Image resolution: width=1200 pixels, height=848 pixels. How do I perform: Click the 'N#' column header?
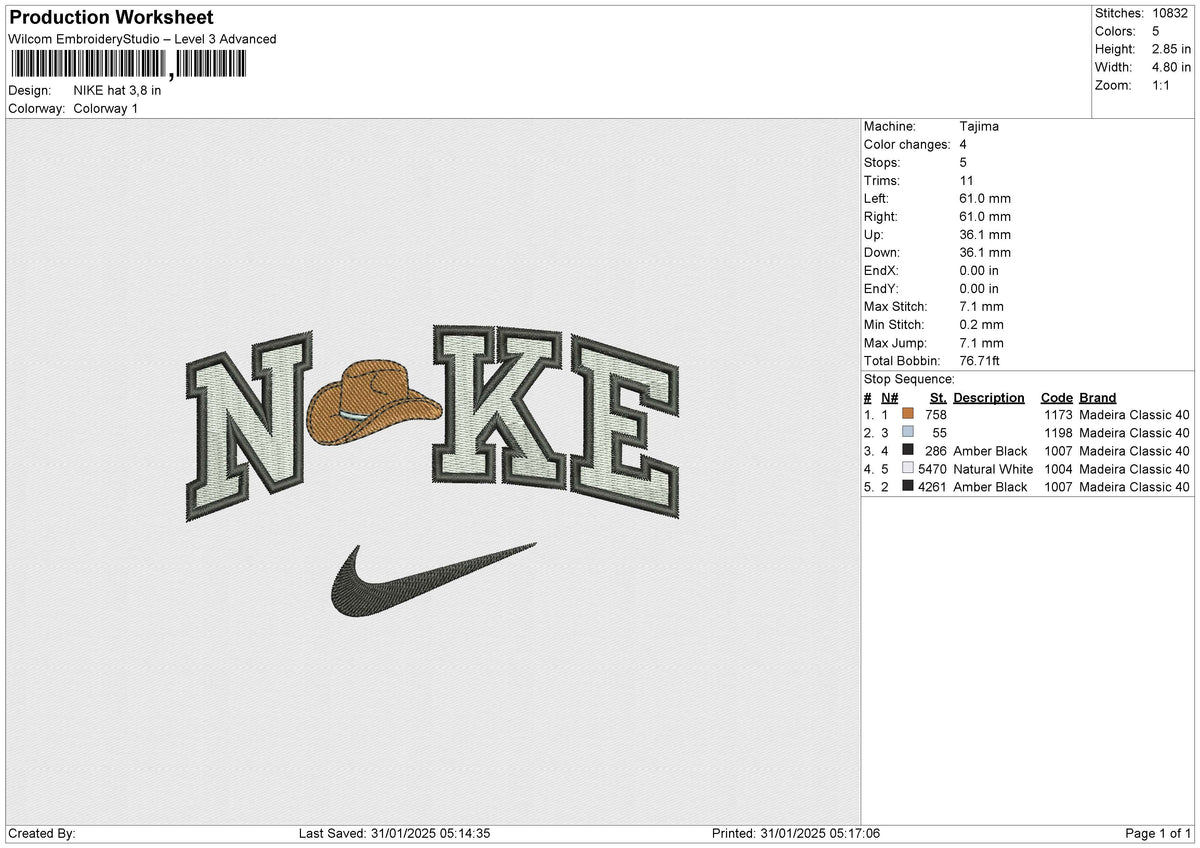pos(890,398)
